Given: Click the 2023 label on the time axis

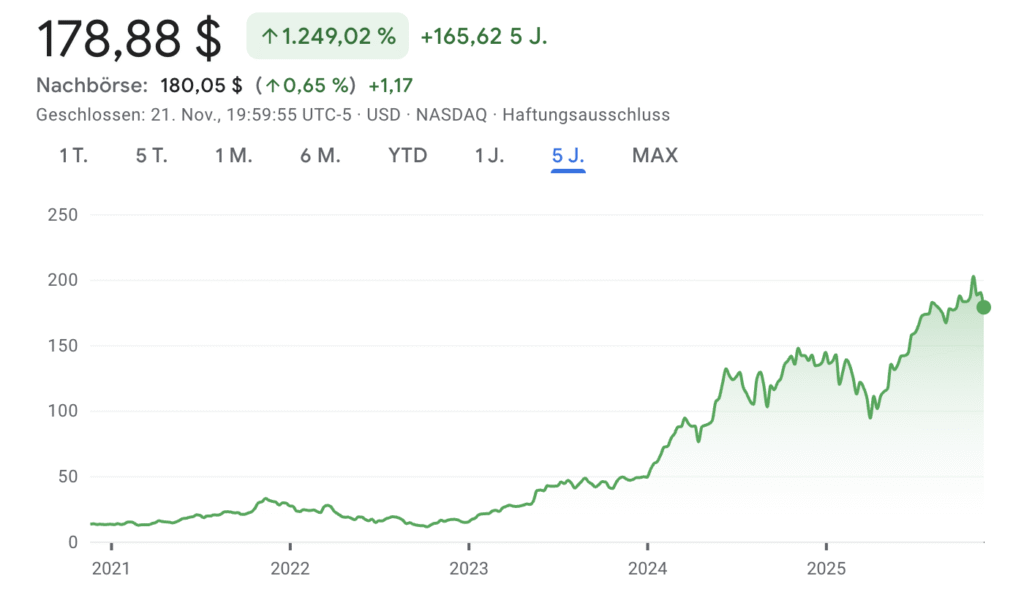Looking at the screenshot, I should click(x=468, y=568).
